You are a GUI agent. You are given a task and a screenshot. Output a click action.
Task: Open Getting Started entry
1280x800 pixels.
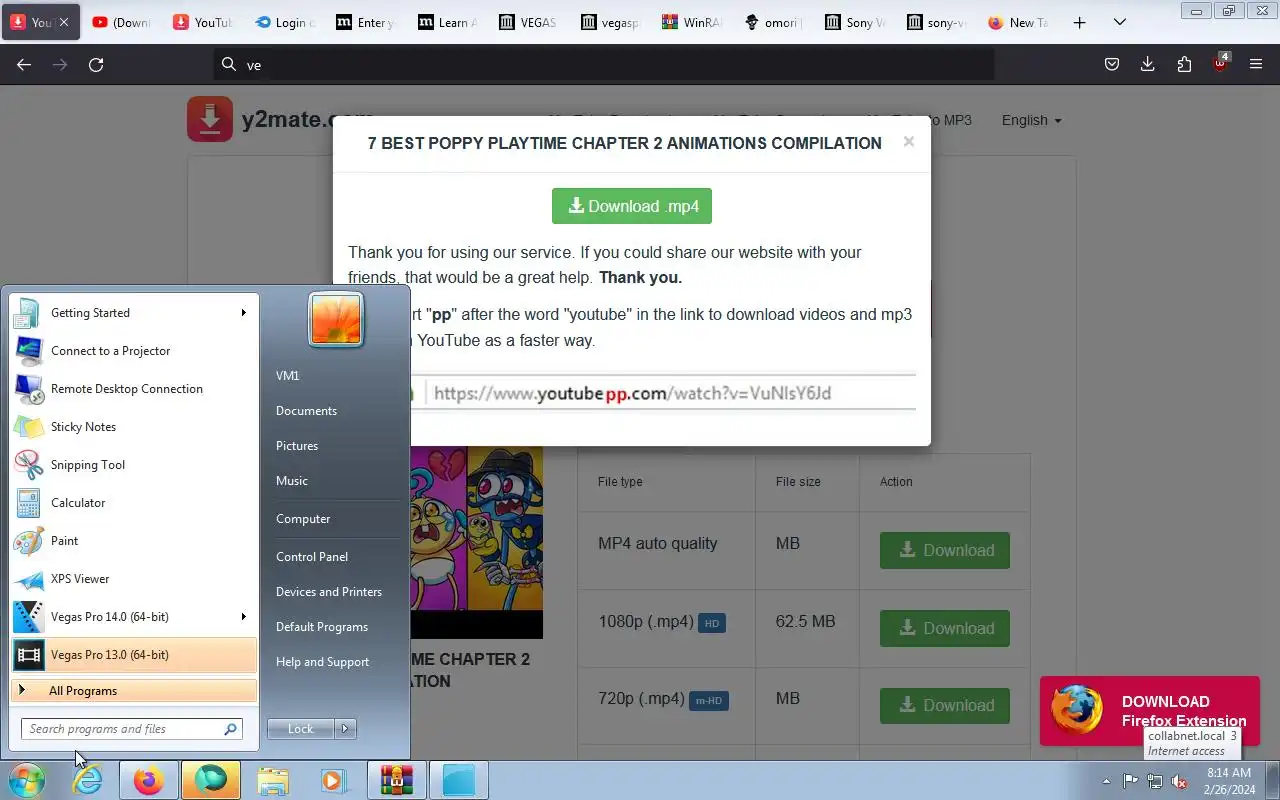point(134,313)
